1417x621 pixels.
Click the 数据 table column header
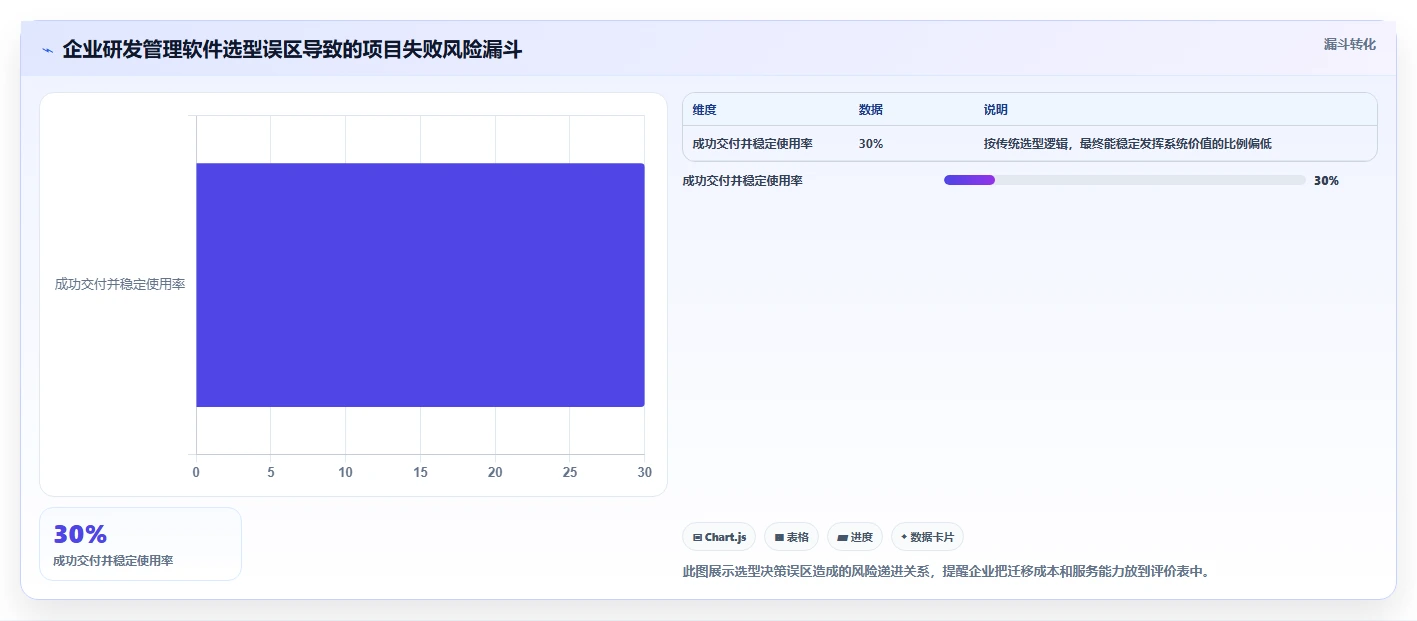click(x=871, y=110)
